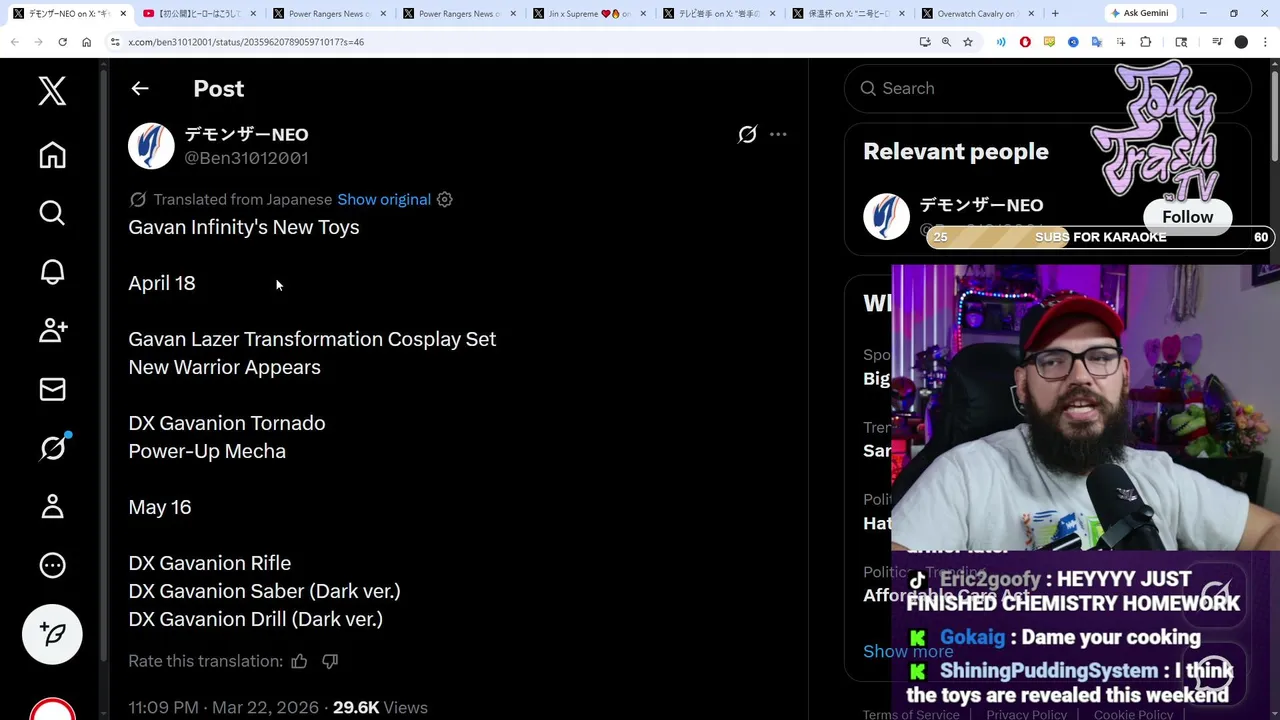Go back using the Post back arrow
Viewport: 1280px width, 720px height.
140,88
